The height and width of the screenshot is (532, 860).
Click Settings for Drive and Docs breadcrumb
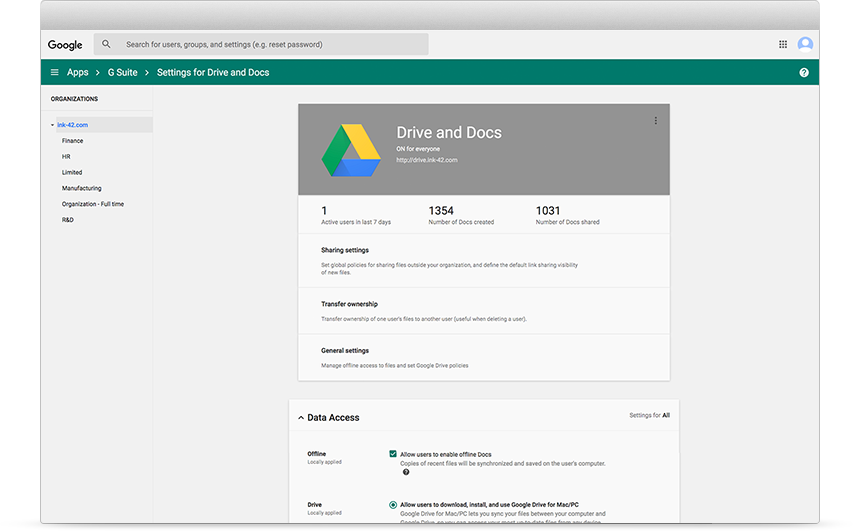tap(213, 72)
